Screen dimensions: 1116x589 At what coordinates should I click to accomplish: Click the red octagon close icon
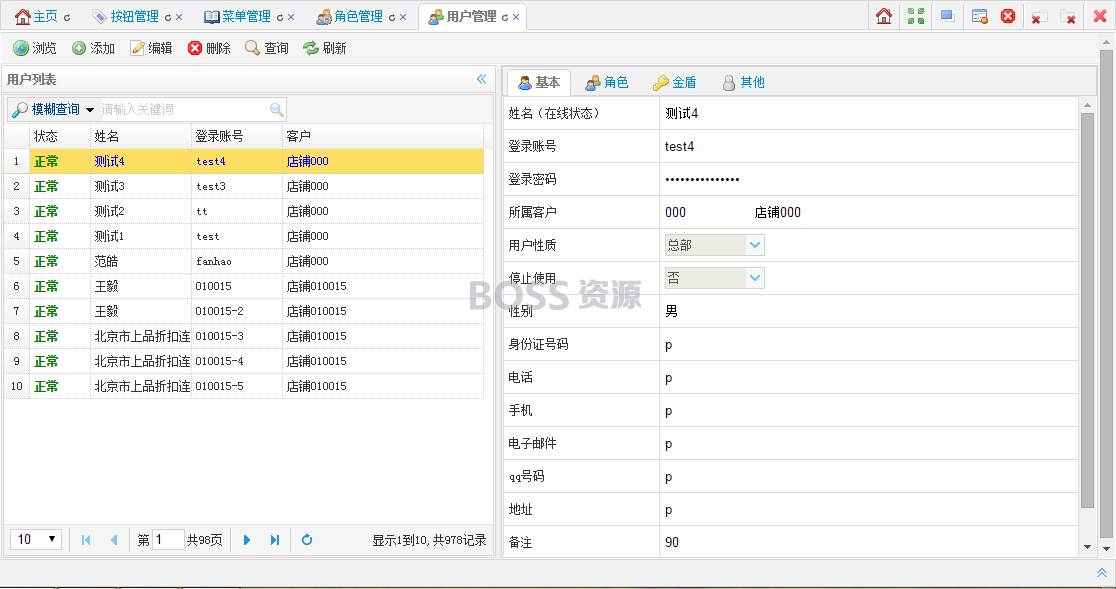[1008, 16]
